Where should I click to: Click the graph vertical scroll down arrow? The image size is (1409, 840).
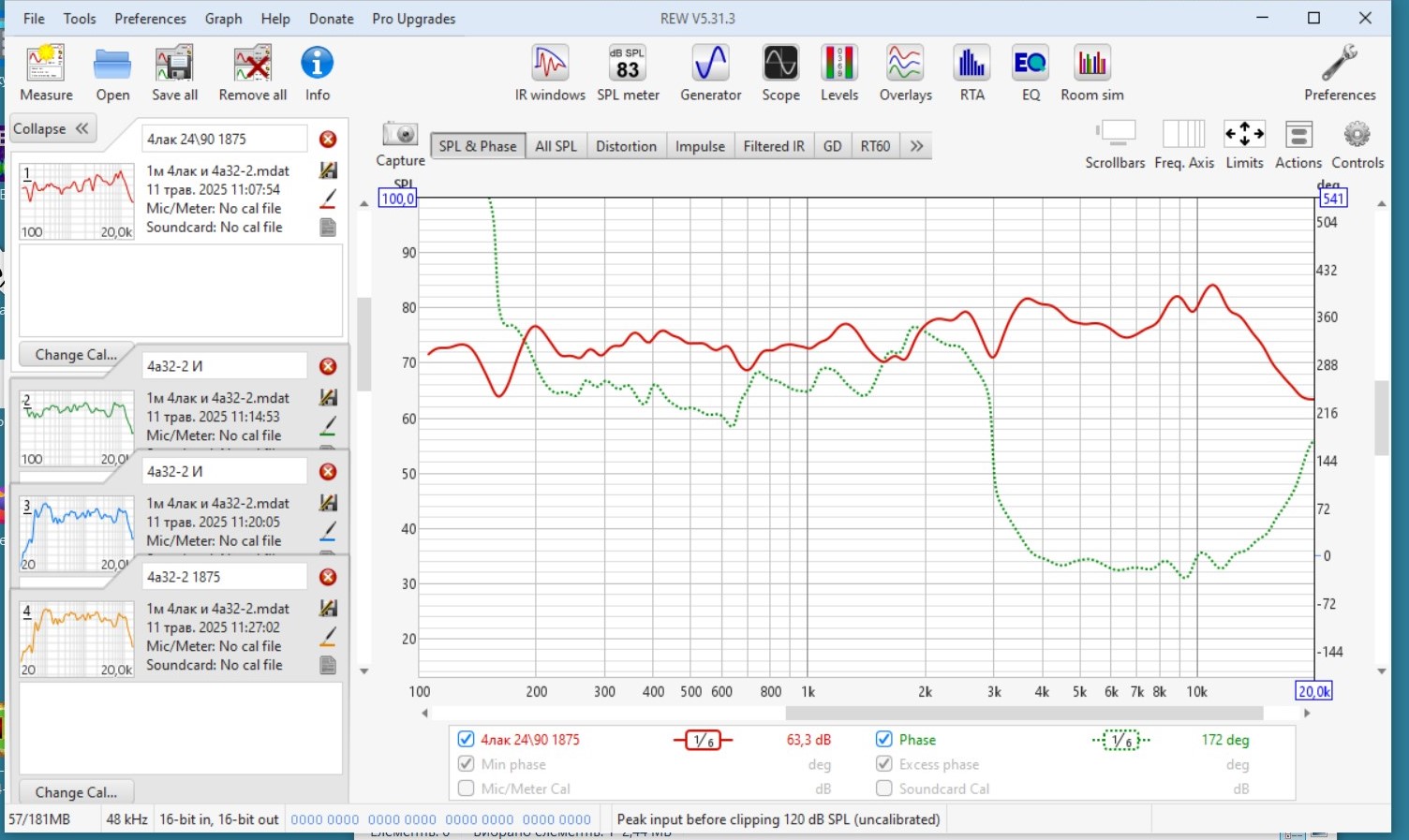[1381, 671]
